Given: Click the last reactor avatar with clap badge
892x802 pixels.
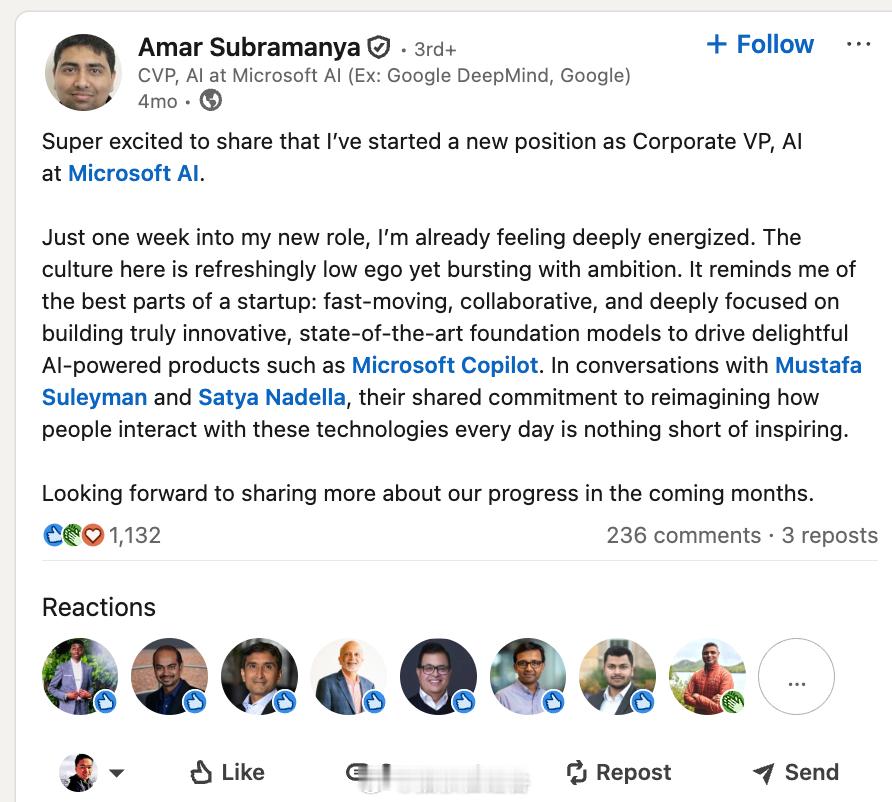Looking at the screenshot, I should [x=707, y=677].
